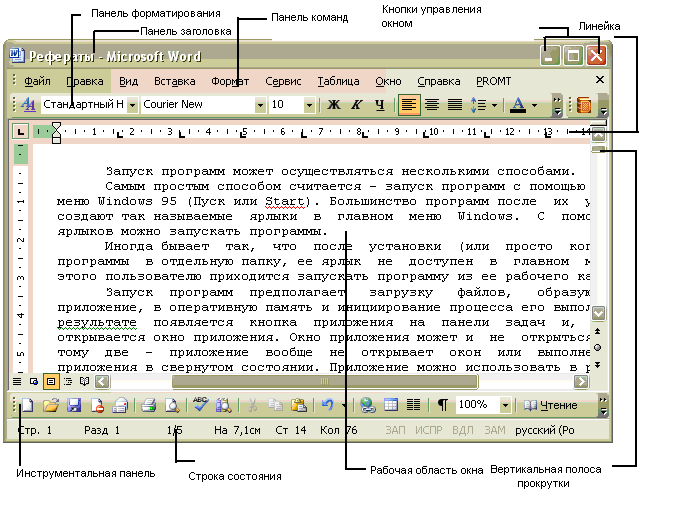Click the orange book toolbar icon
This screenshot has width=686, height=509.
pyautogui.click(x=584, y=105)
